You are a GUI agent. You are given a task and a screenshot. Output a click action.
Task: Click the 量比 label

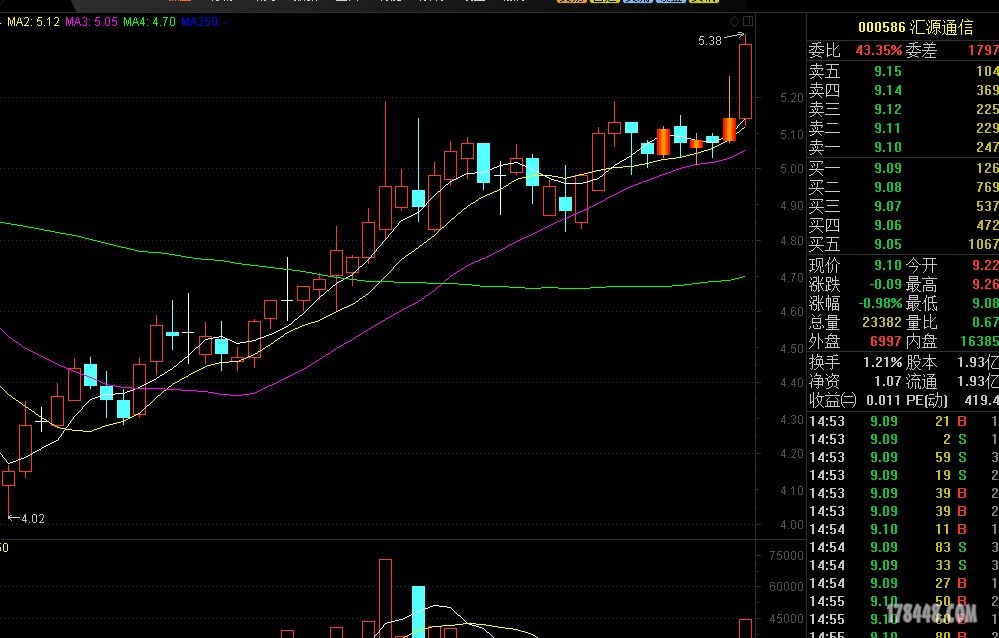[921, 323]
